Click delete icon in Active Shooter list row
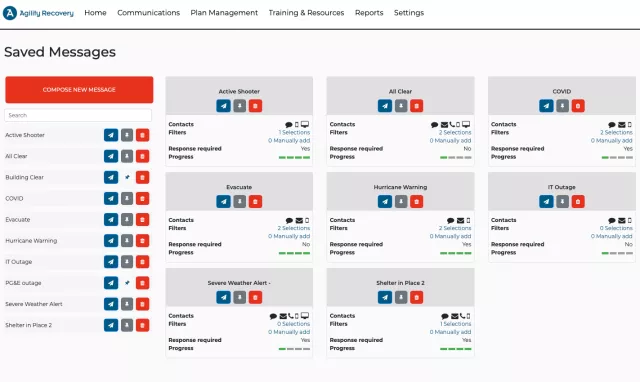 [142, 135]
